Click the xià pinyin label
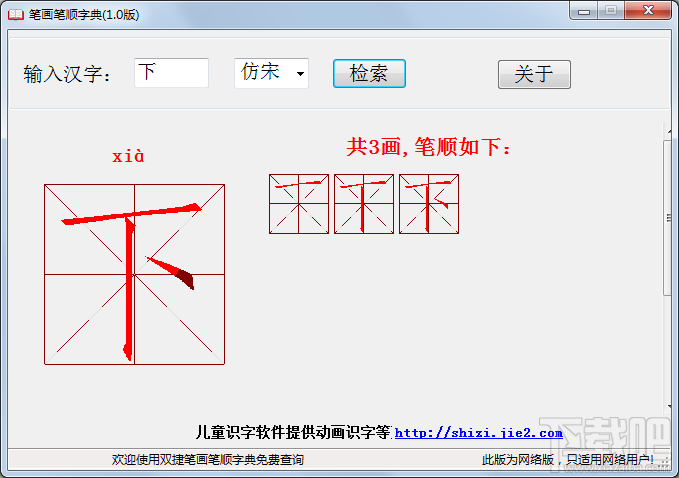 coord(128,156)
